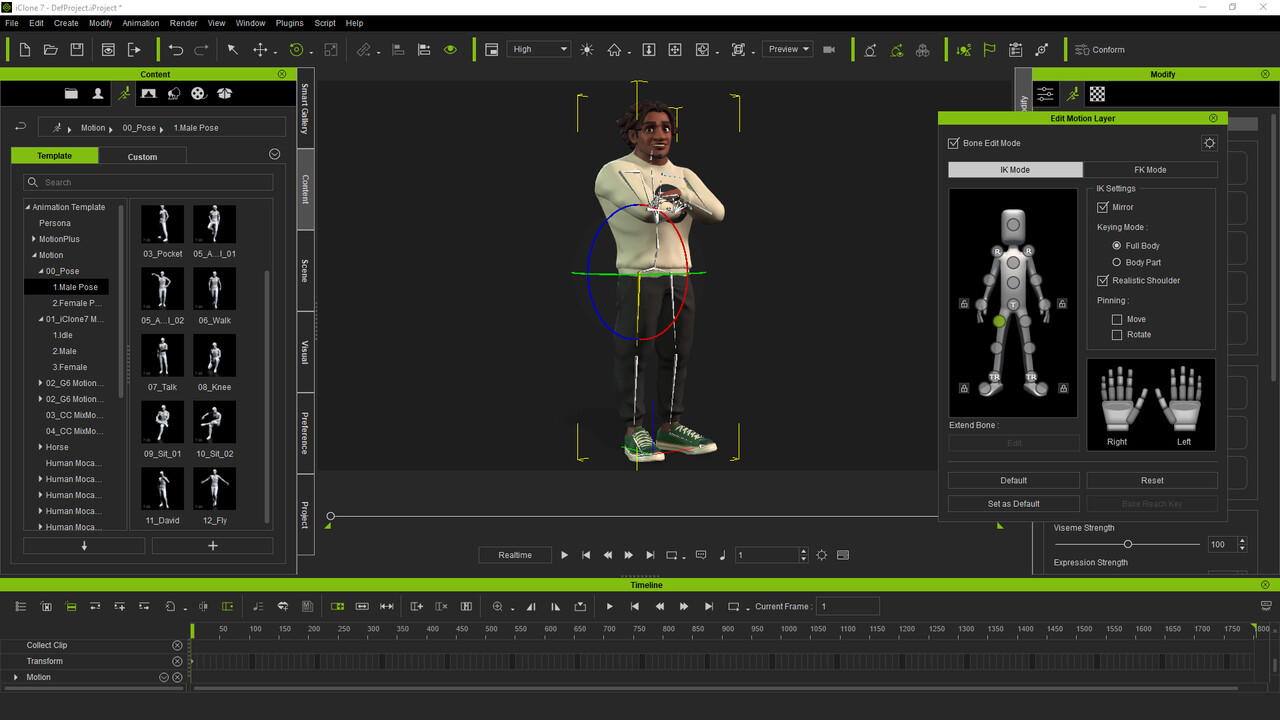Viewport: 1280px width, 720px height.
Task: Collapse the Animation Template tree node
Action: 28,207
